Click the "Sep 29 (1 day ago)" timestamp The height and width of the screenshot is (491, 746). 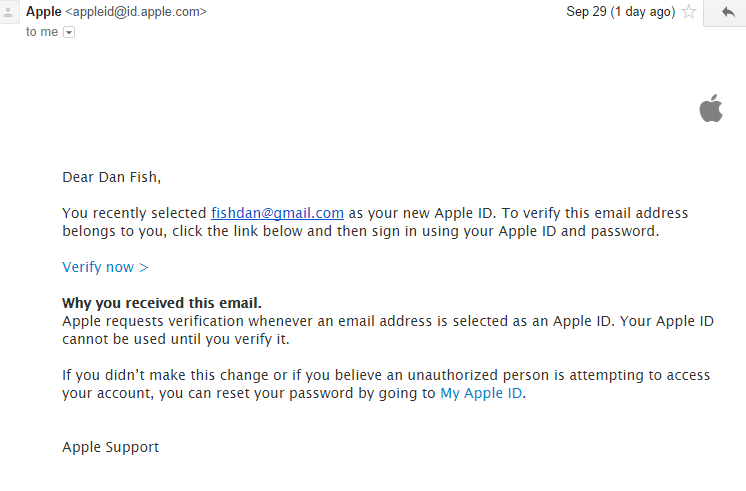tap(620, 11)
